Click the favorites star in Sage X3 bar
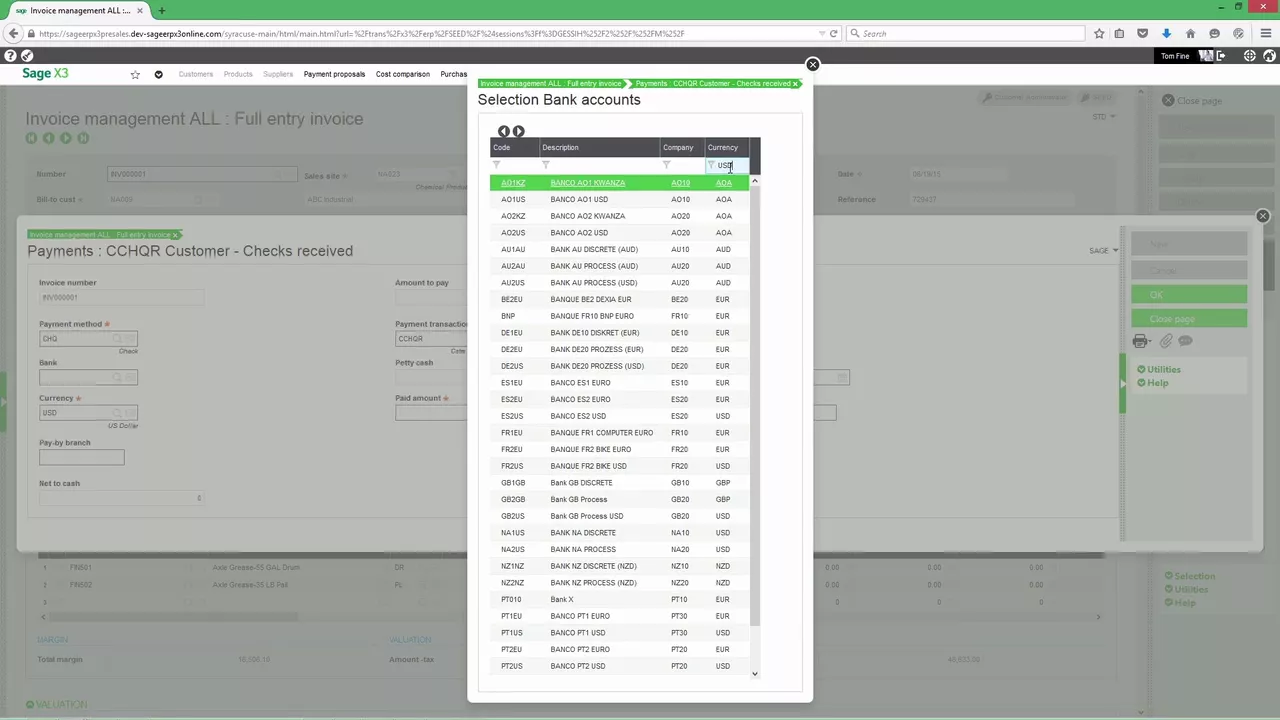This screenshot has height=720, width=1280. 135,74
